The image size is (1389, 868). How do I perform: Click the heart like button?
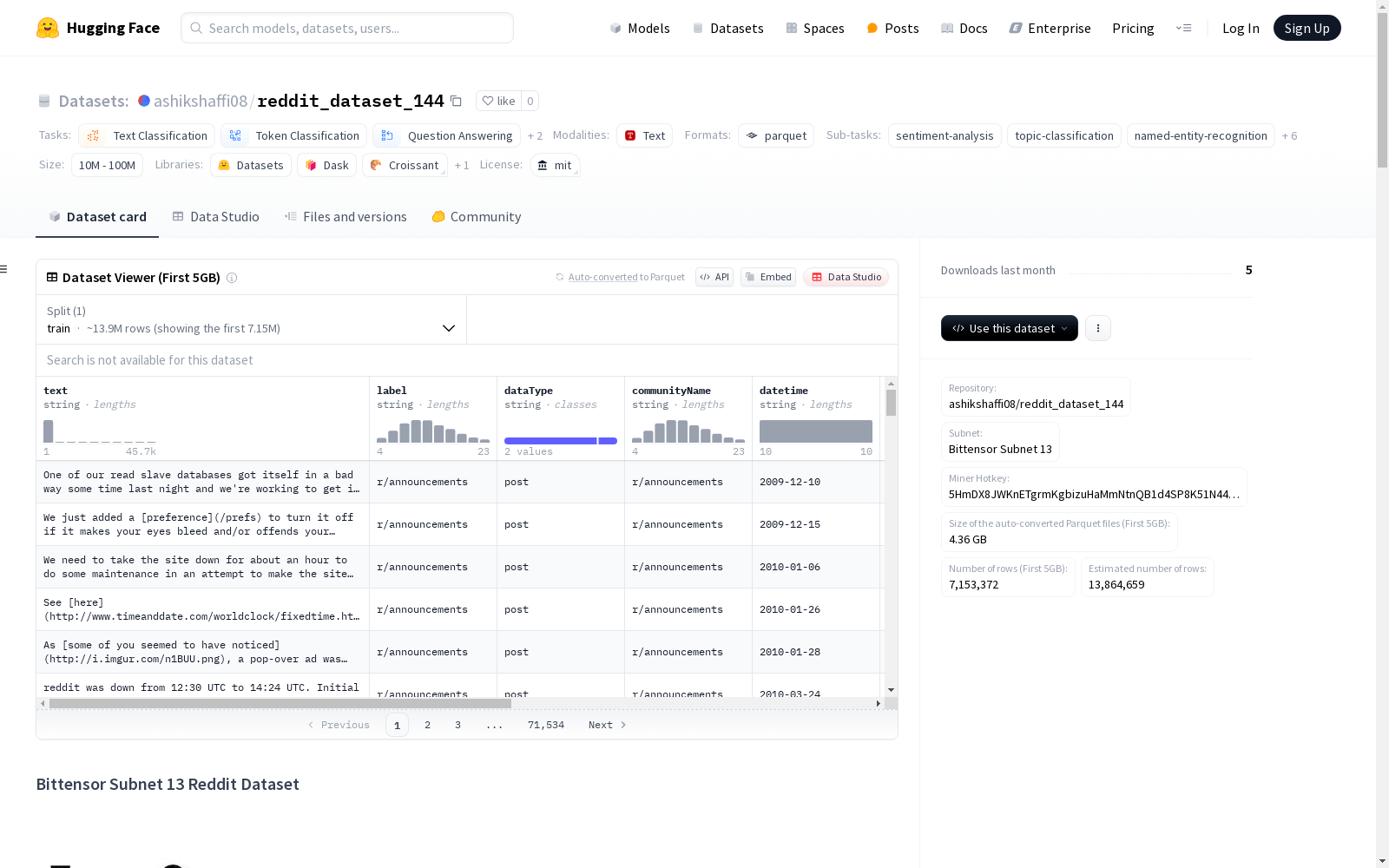point(499,101)
